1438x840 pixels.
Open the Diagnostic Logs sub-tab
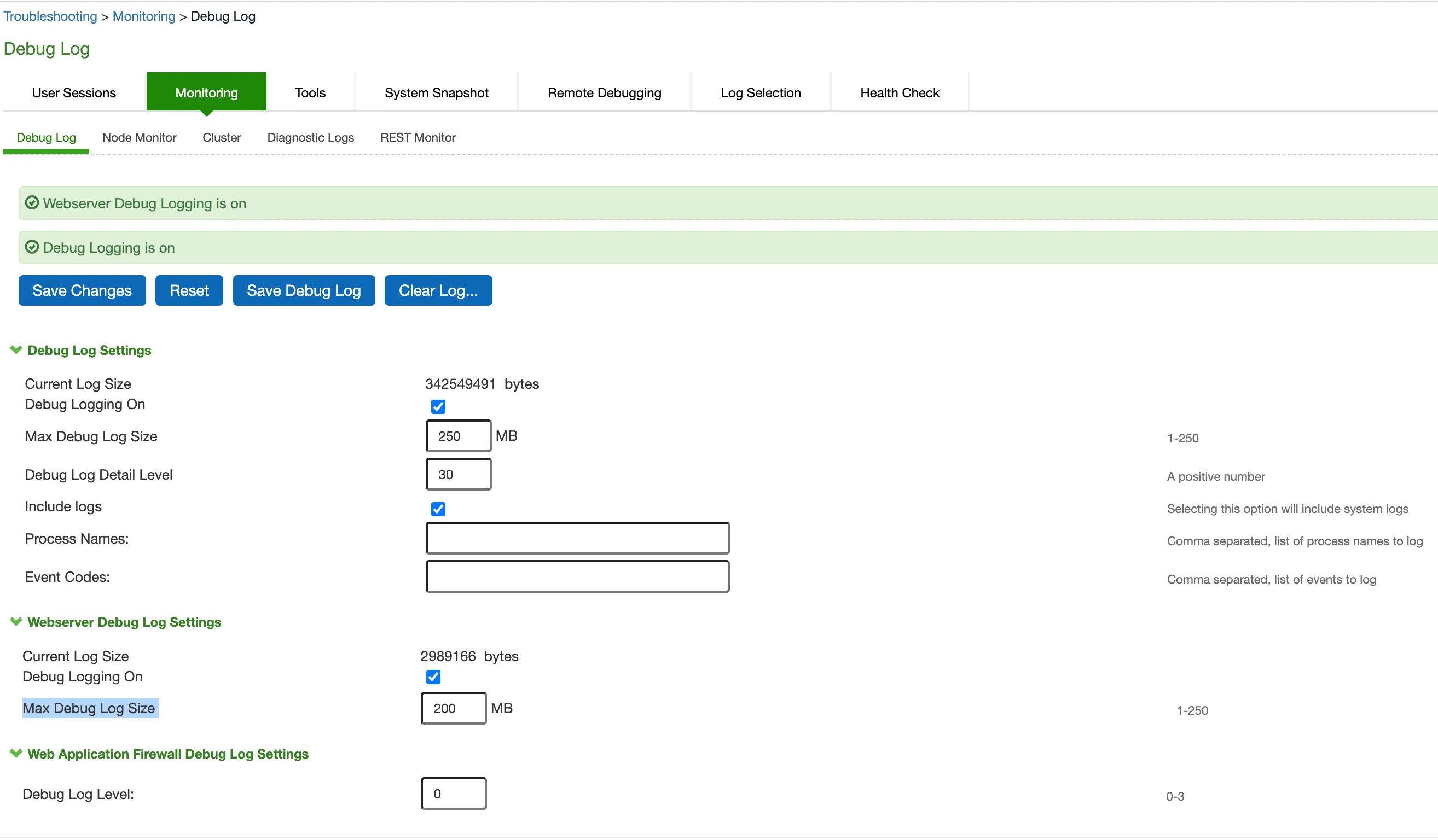[311, 137]
